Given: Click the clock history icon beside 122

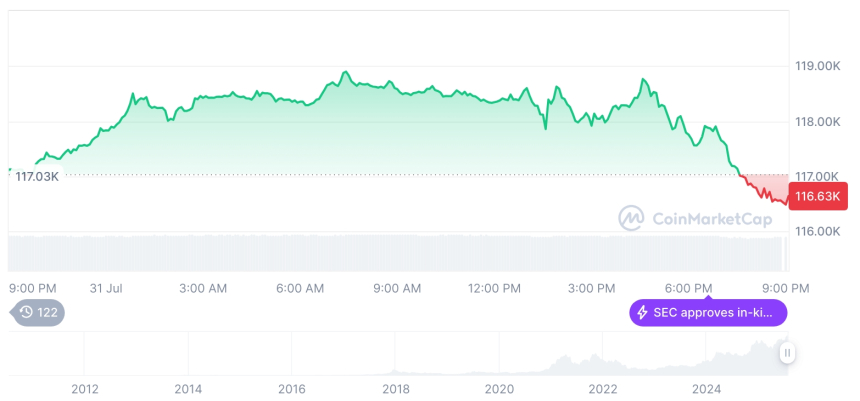Looking at the screenshot, I should point(27,313).
